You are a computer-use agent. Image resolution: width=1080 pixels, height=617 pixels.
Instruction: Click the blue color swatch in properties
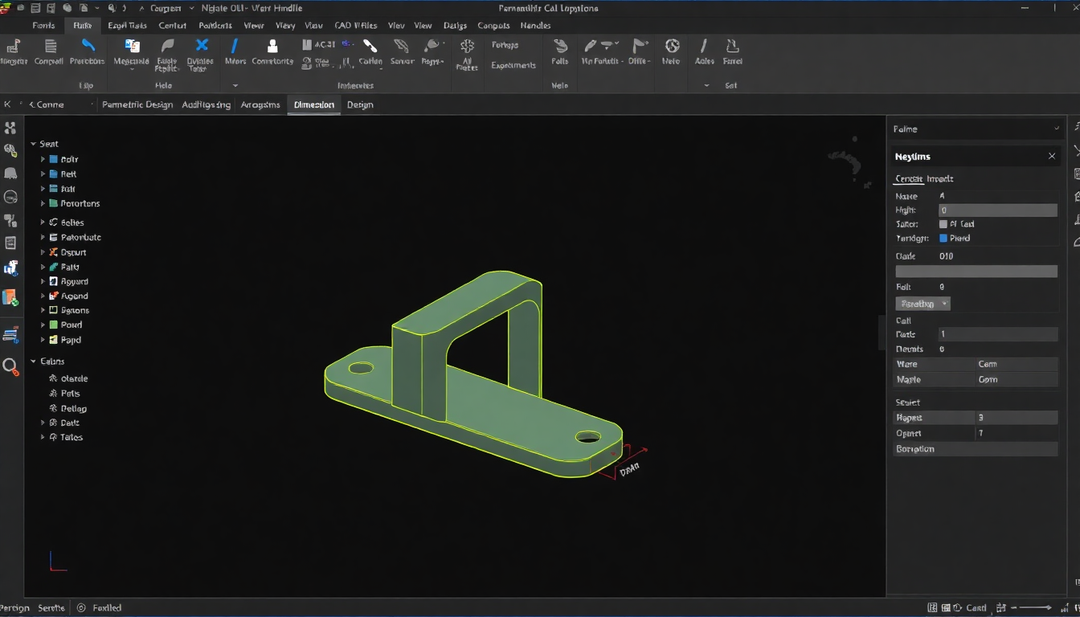(x=942, y=238)
